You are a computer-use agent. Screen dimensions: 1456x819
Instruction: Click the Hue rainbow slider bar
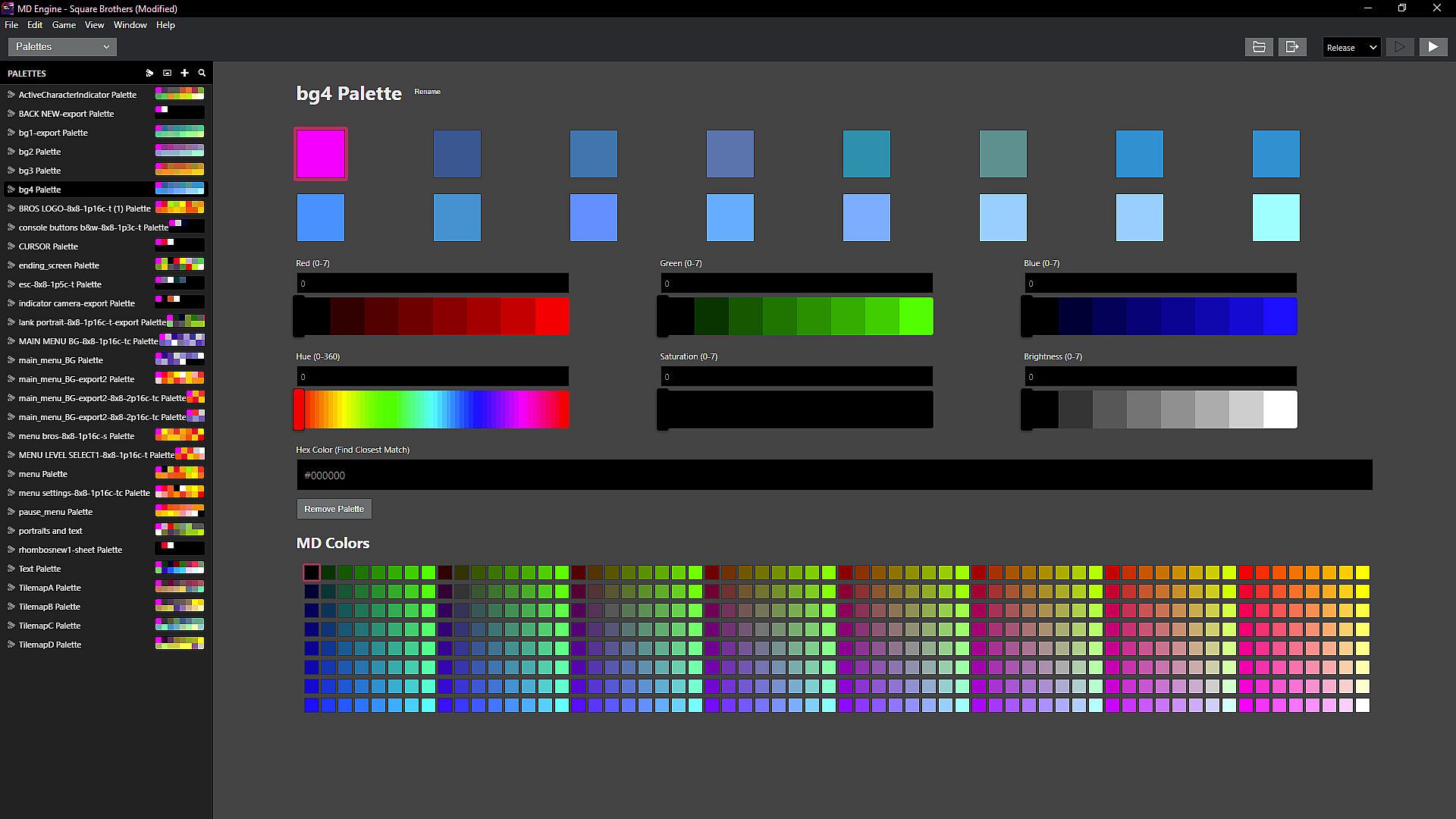432,409
